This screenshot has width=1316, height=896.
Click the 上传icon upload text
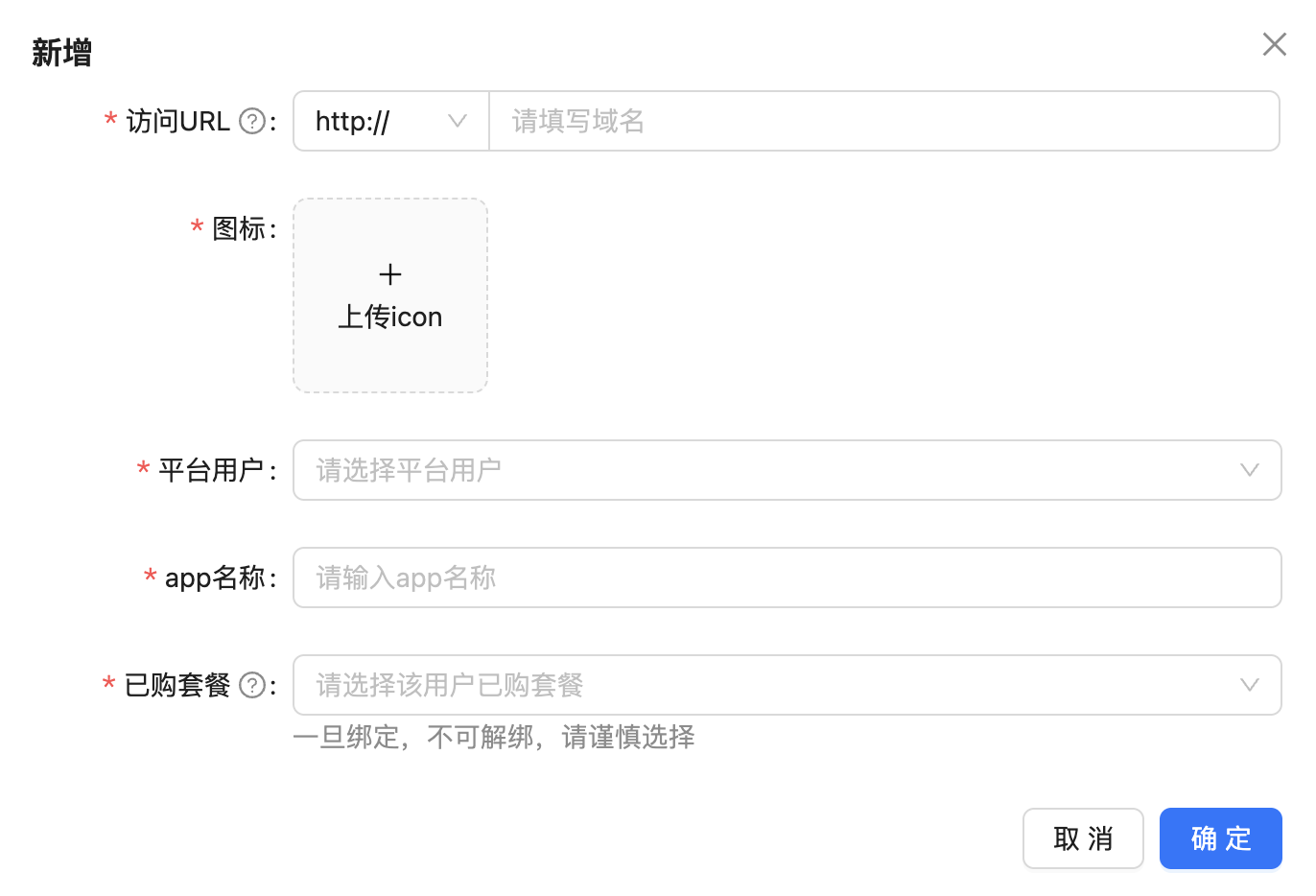[x=390, y=318]
